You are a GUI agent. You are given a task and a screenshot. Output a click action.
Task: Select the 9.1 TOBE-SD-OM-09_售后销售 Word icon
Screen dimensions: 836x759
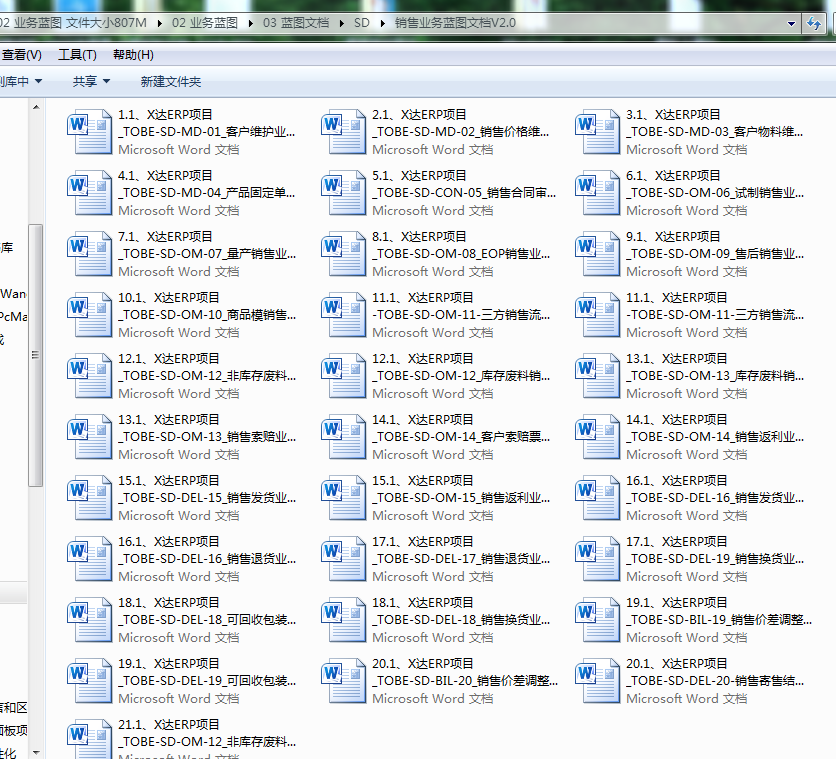598,251
